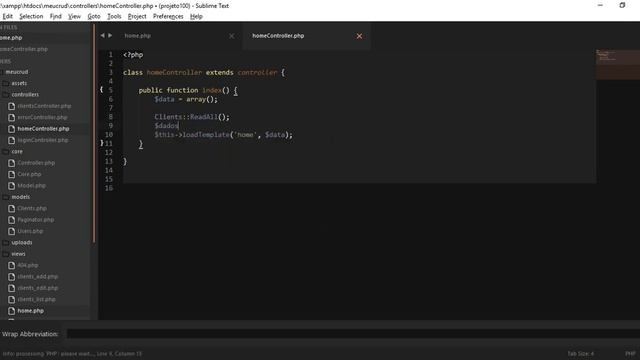Go to next tab with right arrow
This screenshot has width=640, height=360.
[x=110, y=36]
